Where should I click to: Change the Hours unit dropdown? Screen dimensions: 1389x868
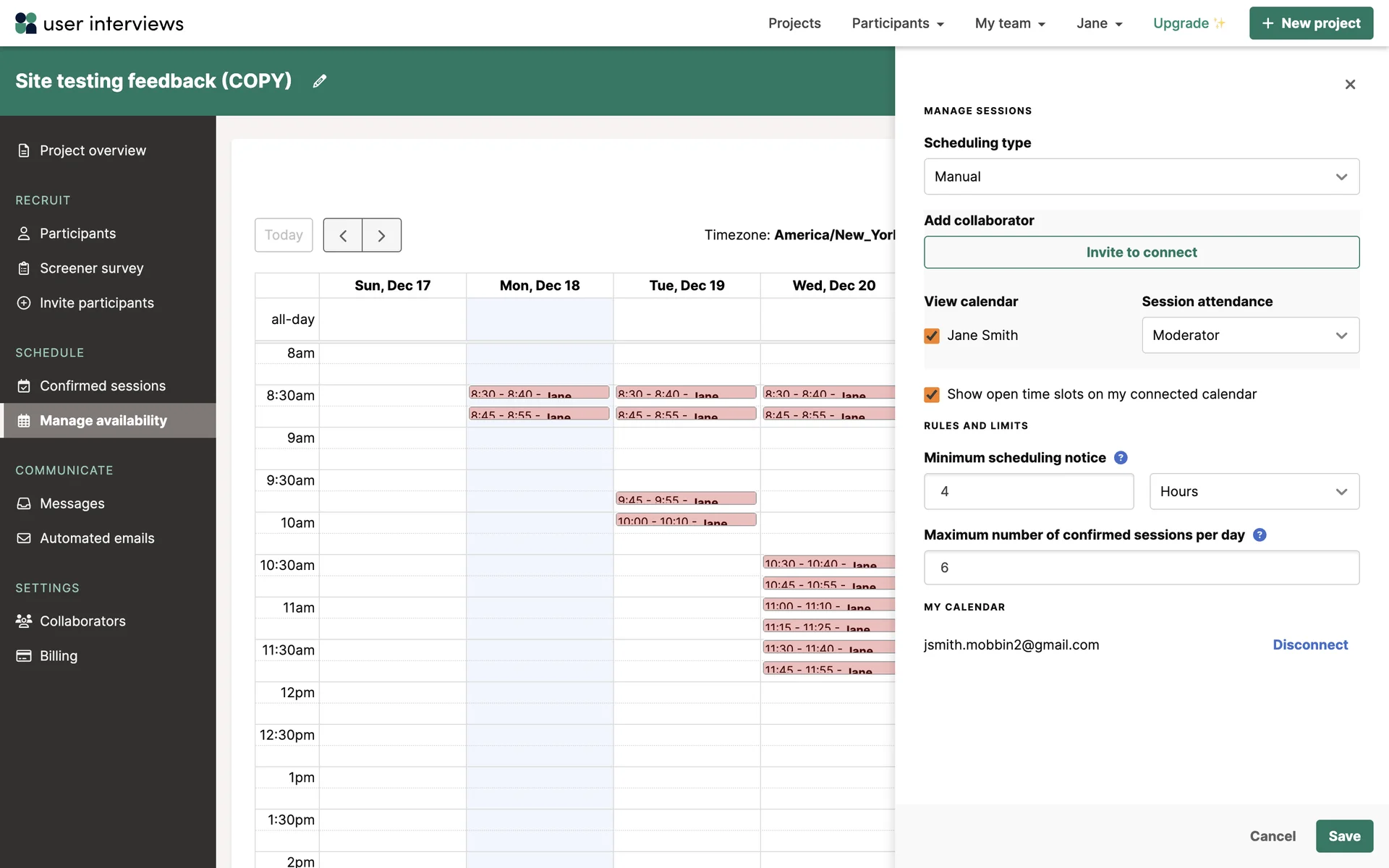pyautogui.click(x=1254, y=492)
